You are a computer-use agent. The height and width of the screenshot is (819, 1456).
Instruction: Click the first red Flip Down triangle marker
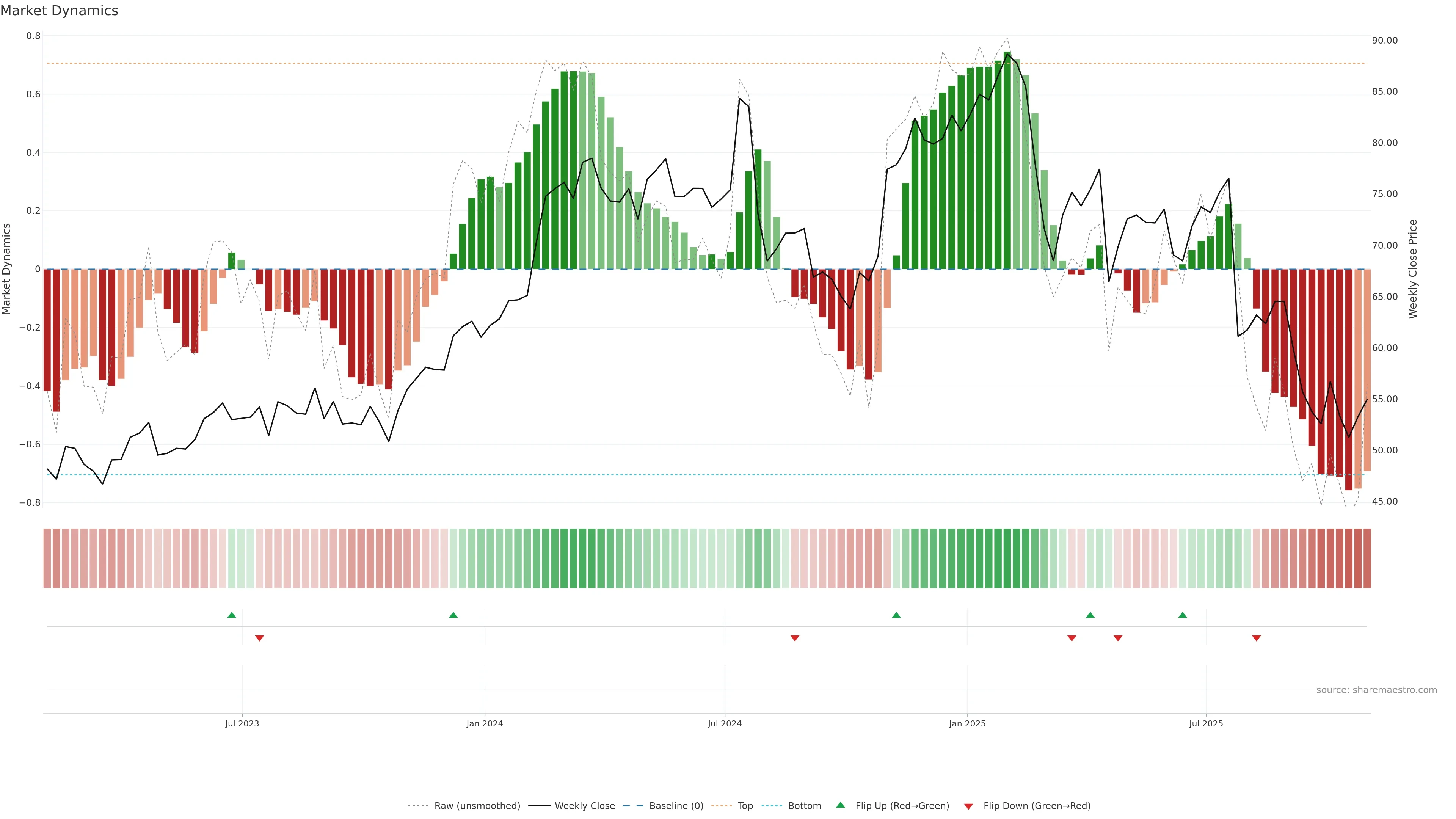[x=259, y=638]
